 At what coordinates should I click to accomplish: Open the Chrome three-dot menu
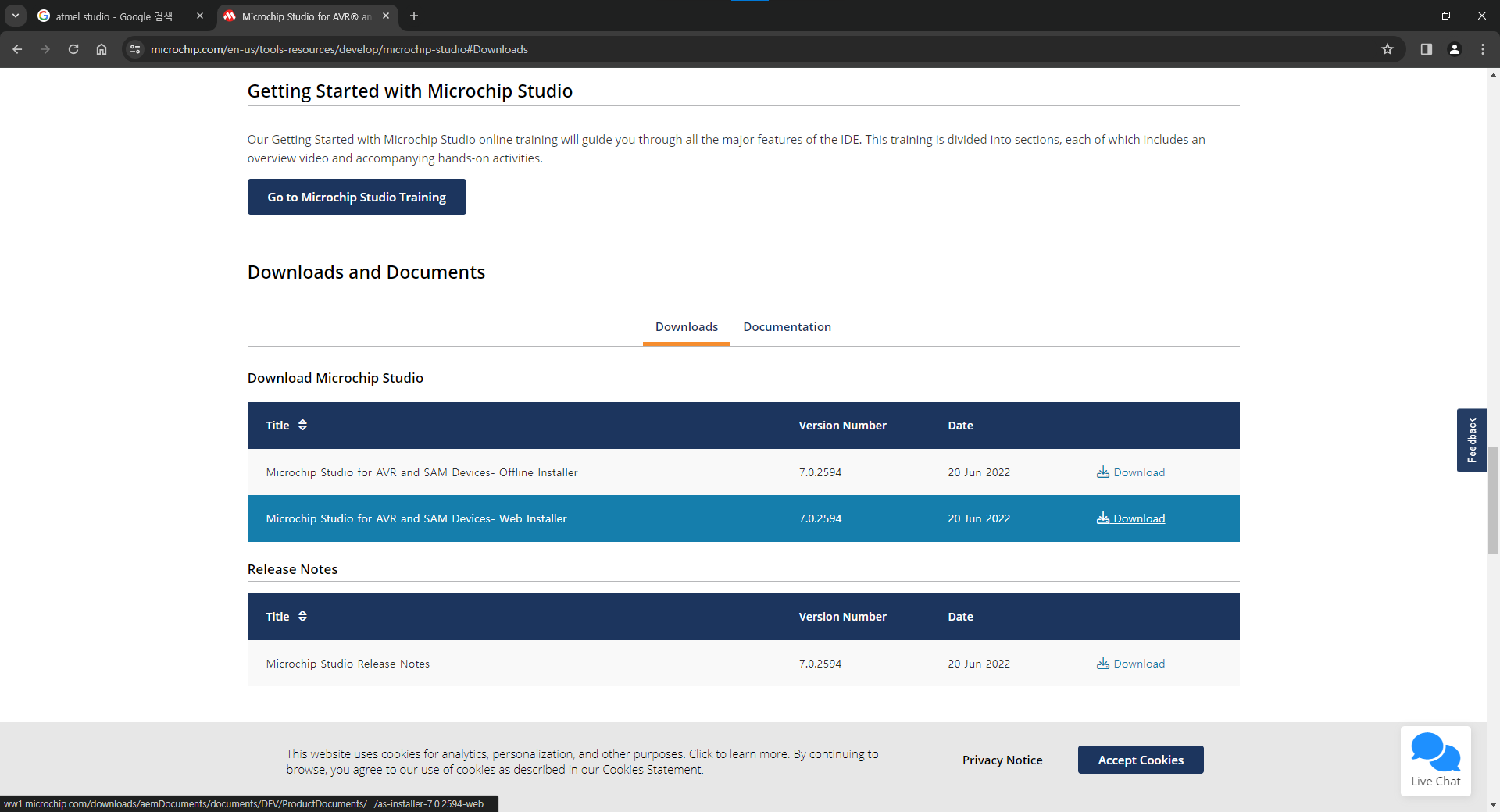click(1483, 49)
